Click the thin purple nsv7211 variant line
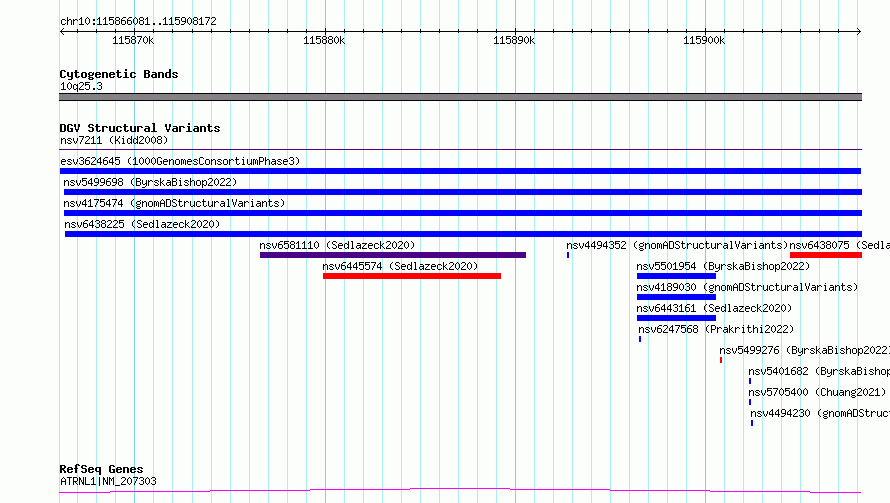 tap(460, 149)
